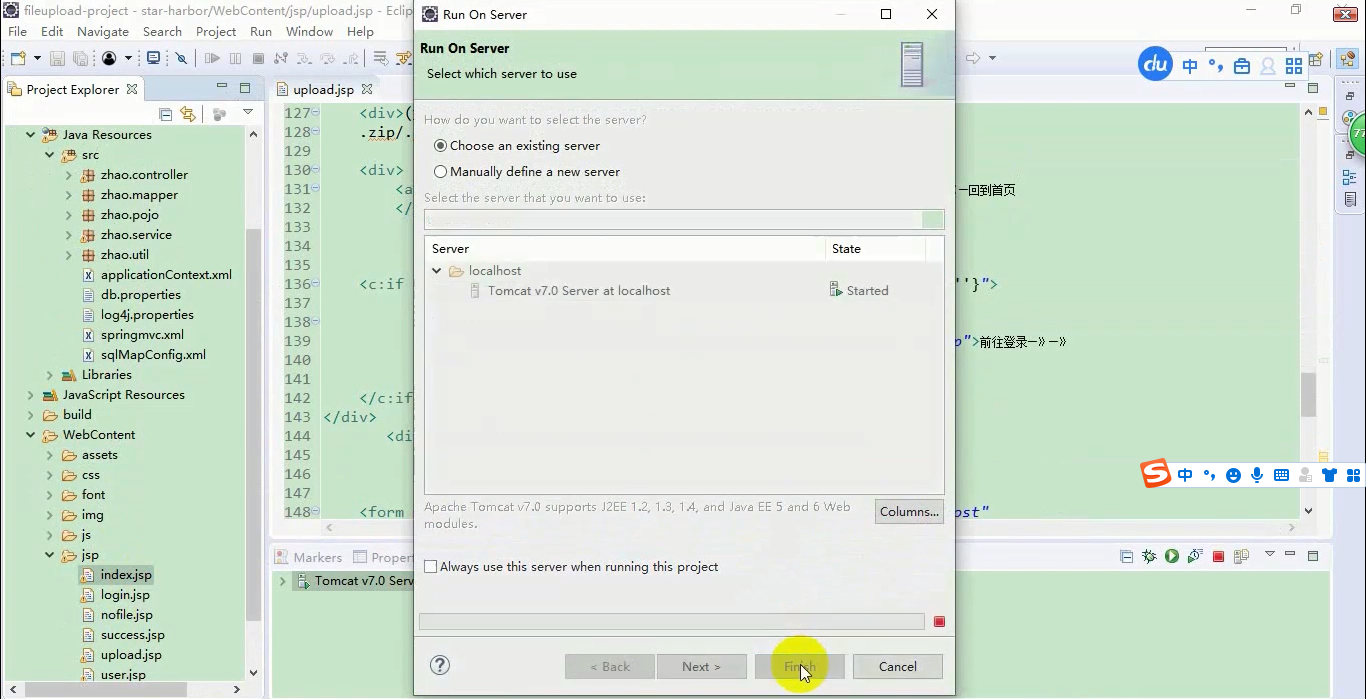Click the Debug server bug icon in Servers view
Image resolution: width=1366 pixels, height=699 pixels.
1149,556
